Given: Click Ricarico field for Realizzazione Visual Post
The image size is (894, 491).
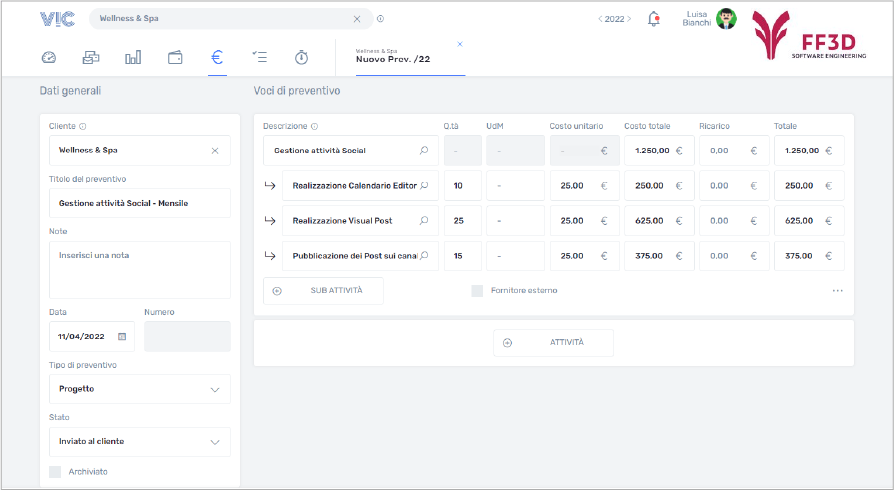Looking at the screenshot, I should [734, 221].
